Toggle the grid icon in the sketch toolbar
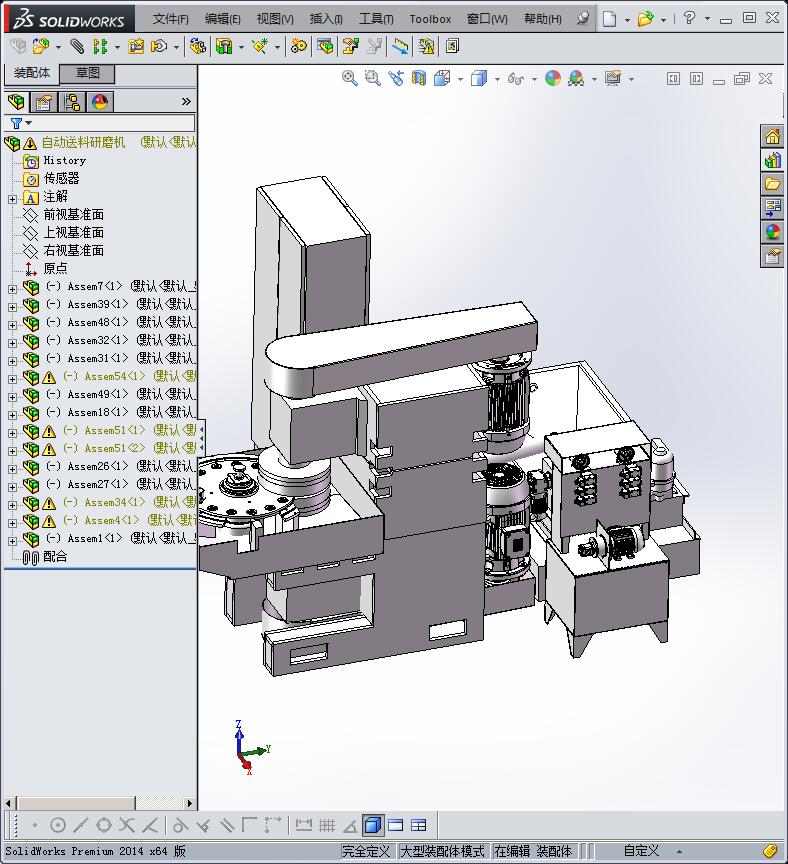The width and height of the screenshot is (788, 864). coord(327,825)
